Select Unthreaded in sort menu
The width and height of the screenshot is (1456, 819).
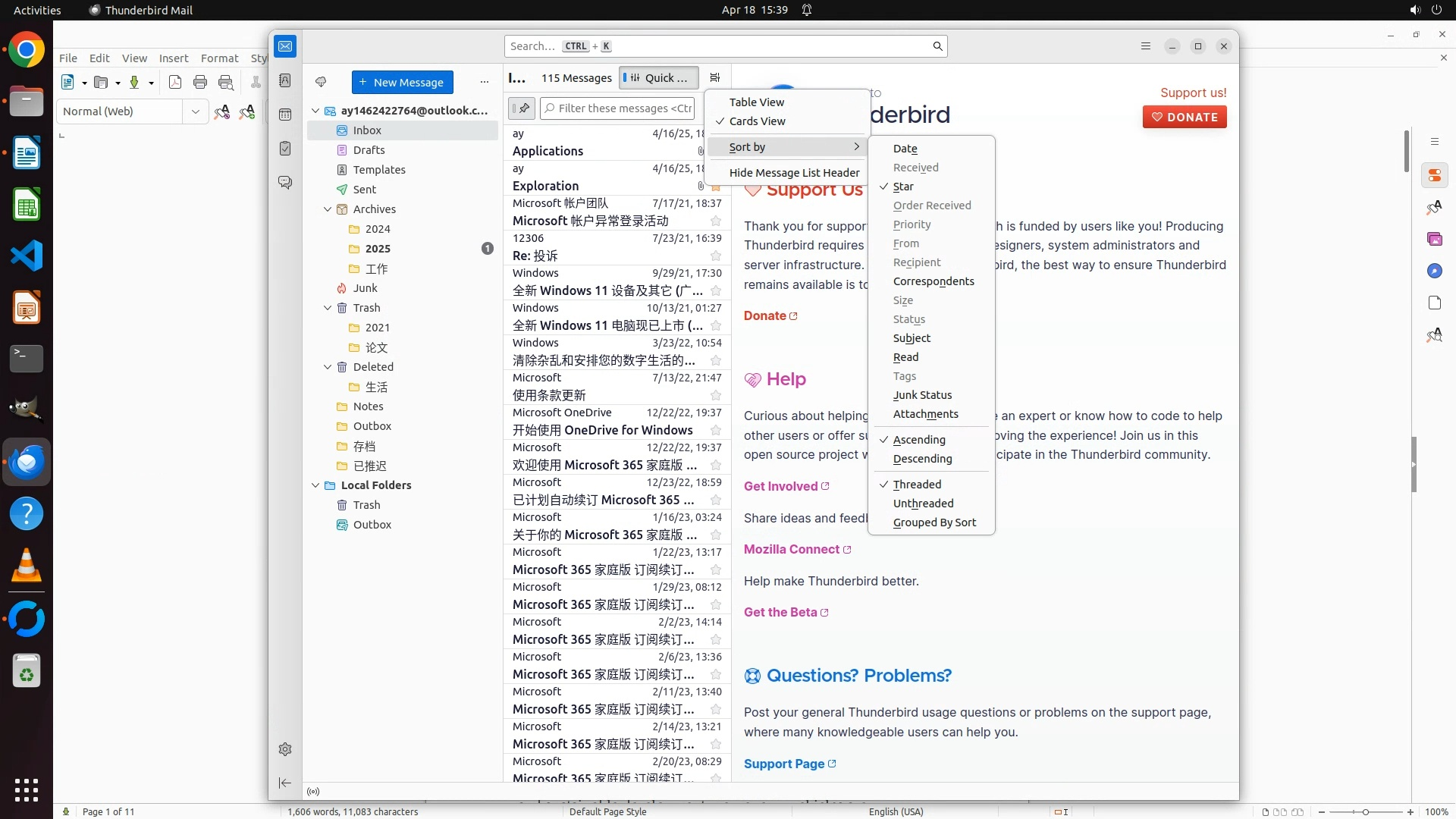[923, 504]
